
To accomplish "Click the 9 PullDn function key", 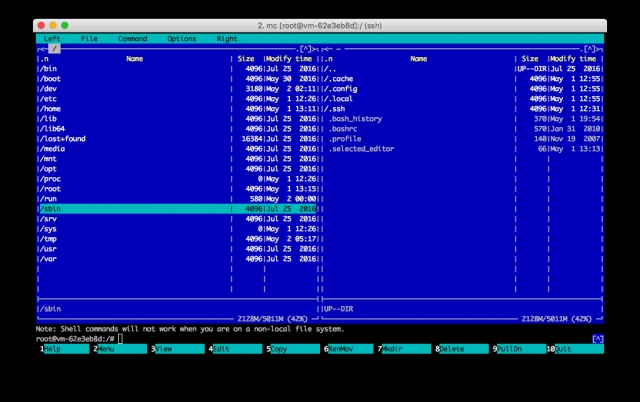I will click(x=519, y=349).
